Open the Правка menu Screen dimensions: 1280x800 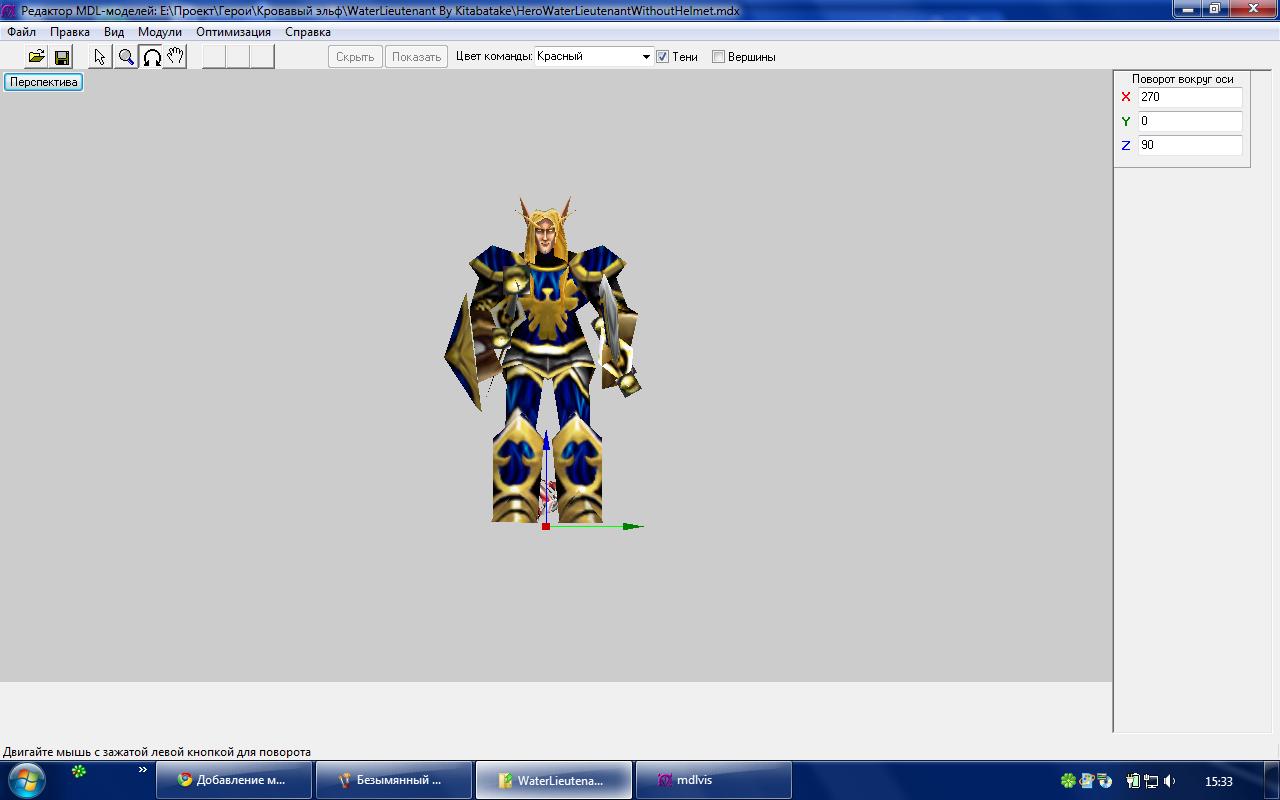[70, 32]
